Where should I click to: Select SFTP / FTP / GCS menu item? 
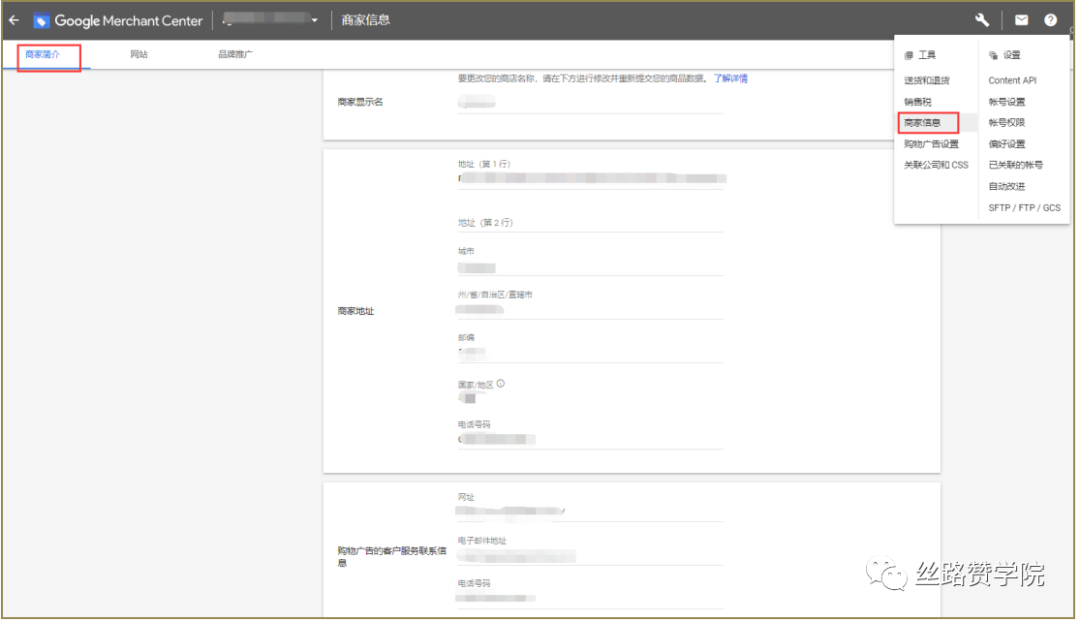(1024, 208)
